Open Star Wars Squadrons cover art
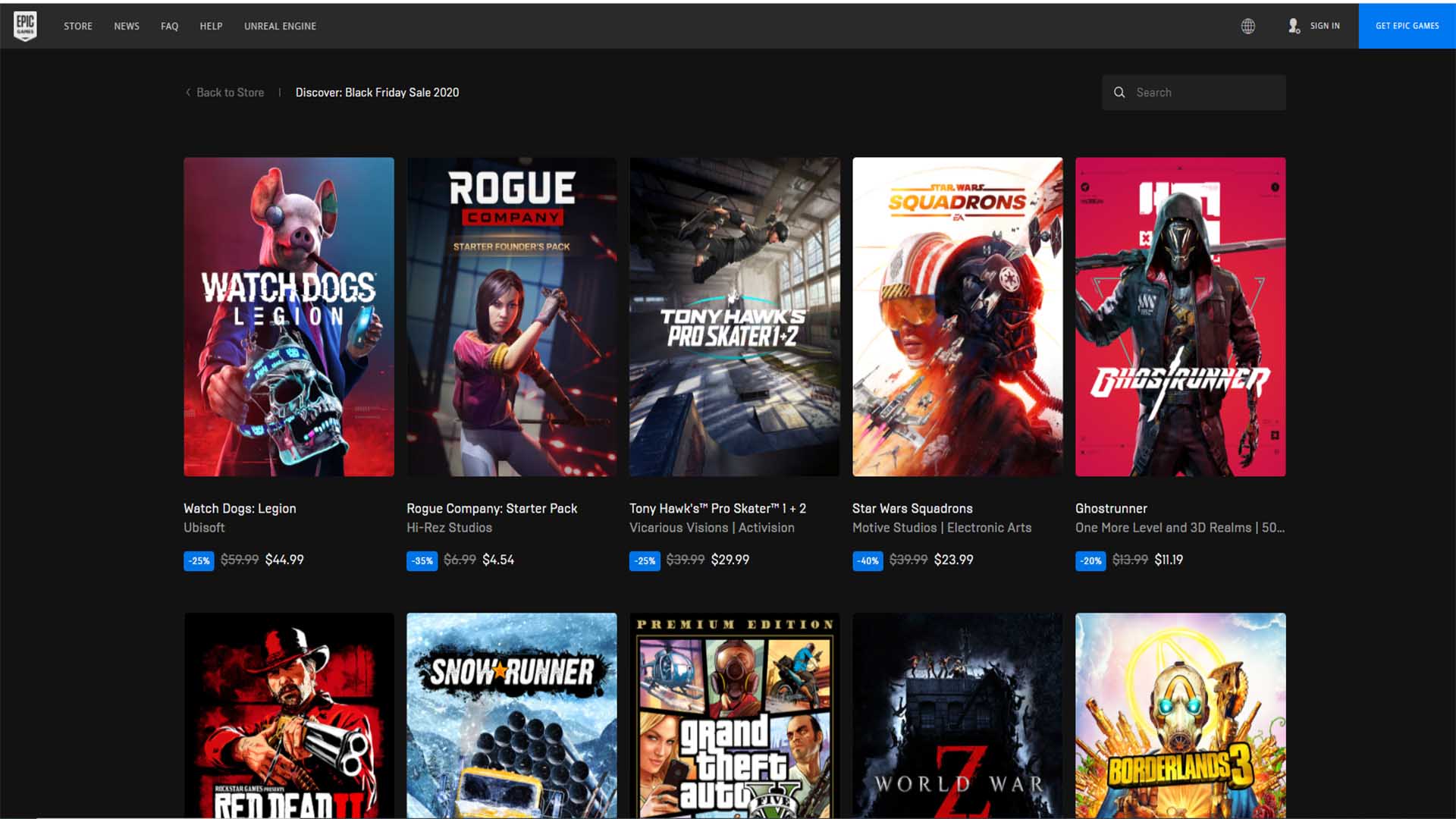This screenshot has height=819, width=1456. coord(958,317)
